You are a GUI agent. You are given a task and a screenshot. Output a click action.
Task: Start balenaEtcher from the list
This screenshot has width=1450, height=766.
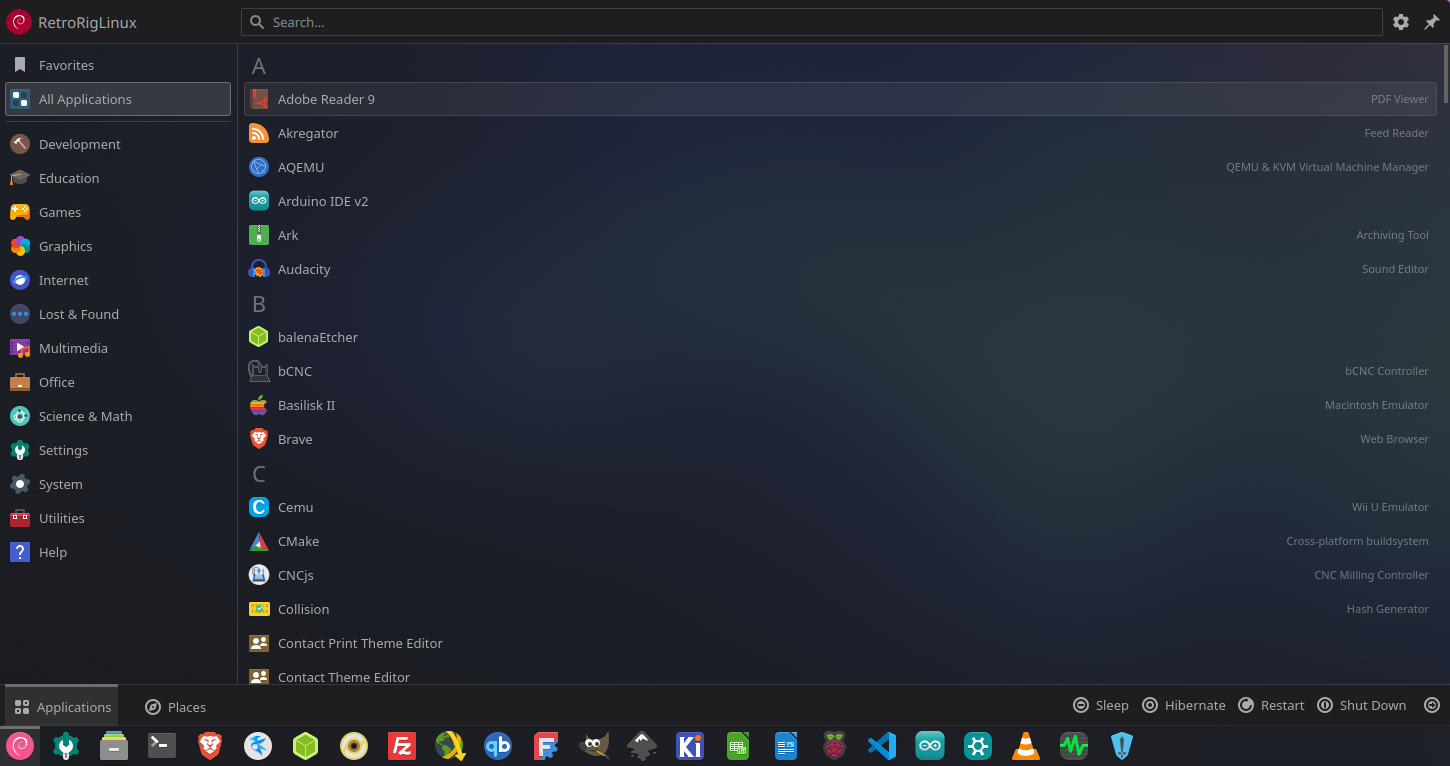click(x=317, y=337)
